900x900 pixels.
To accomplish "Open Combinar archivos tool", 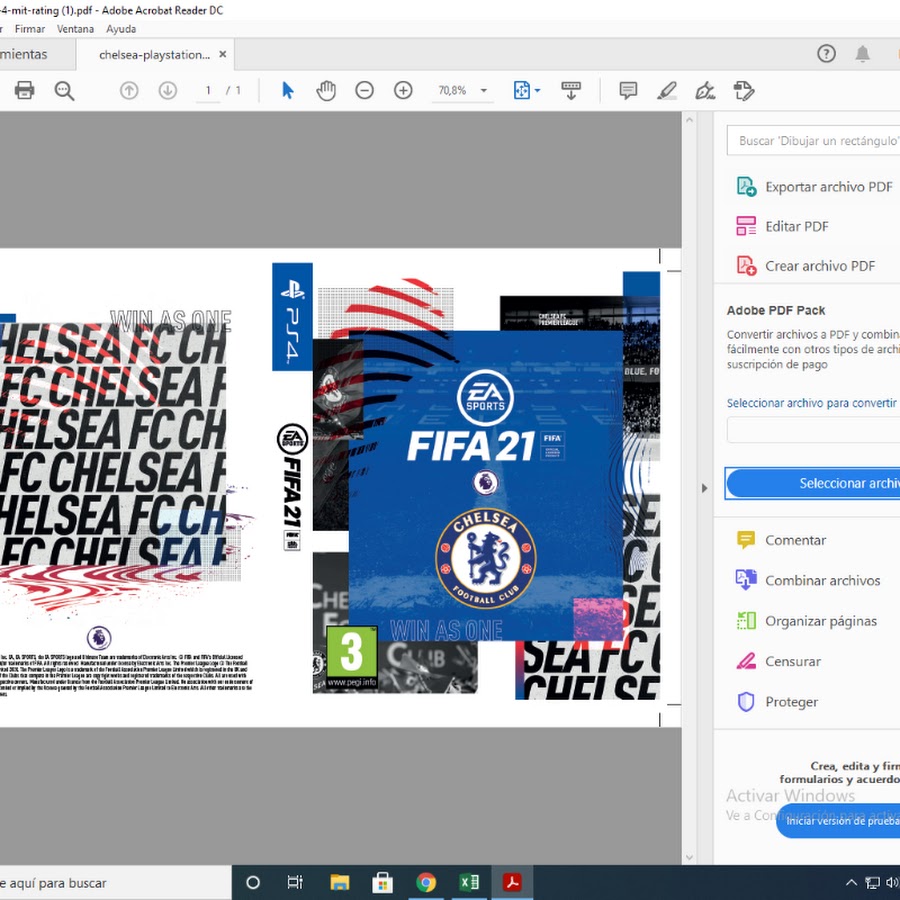I will coord(808,580).
